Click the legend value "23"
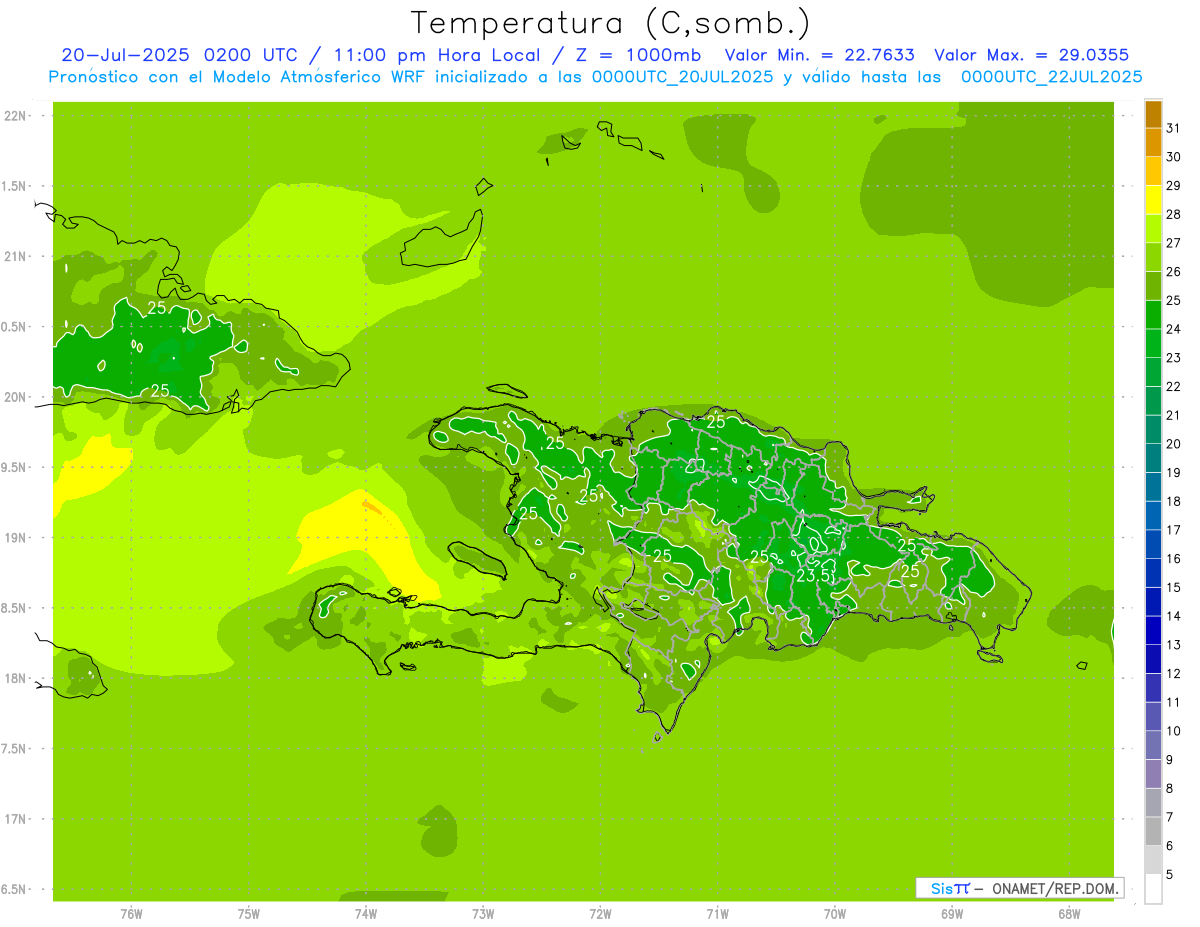 point(1173,358)
